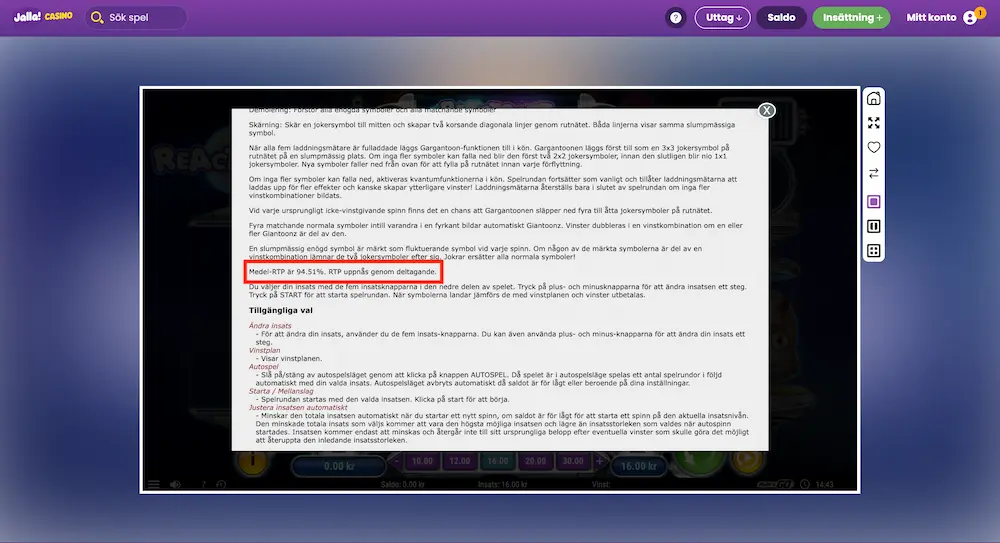This screenshot has width=1000, height=543.
Task: Click Saldo: 0.00 kr in footer
Action: pos(402,485)
